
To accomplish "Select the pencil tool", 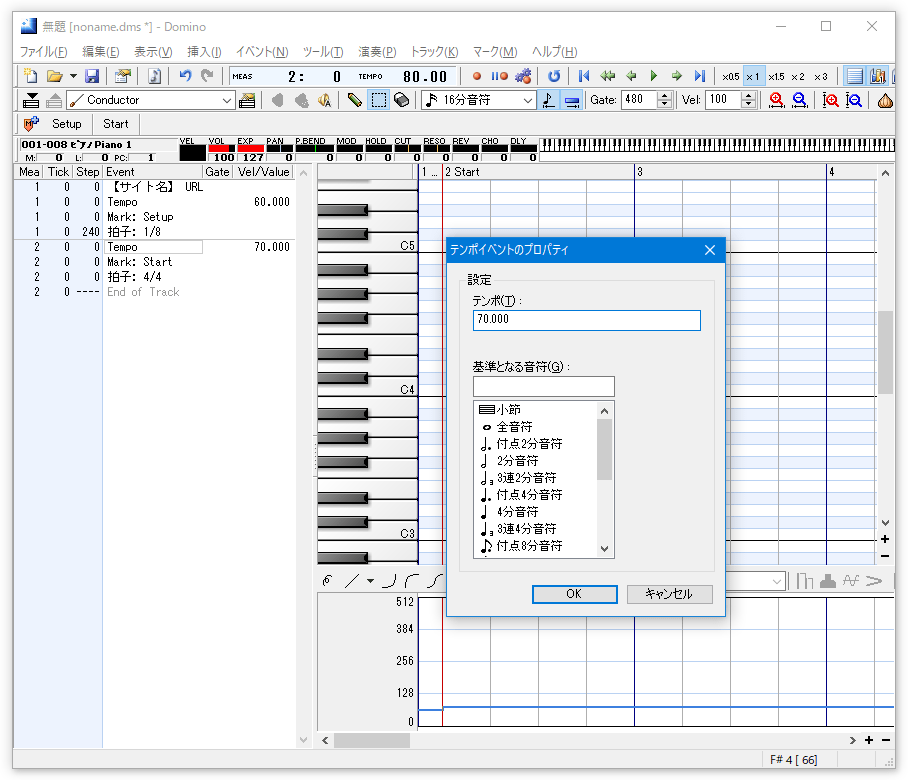I will 354,100.
